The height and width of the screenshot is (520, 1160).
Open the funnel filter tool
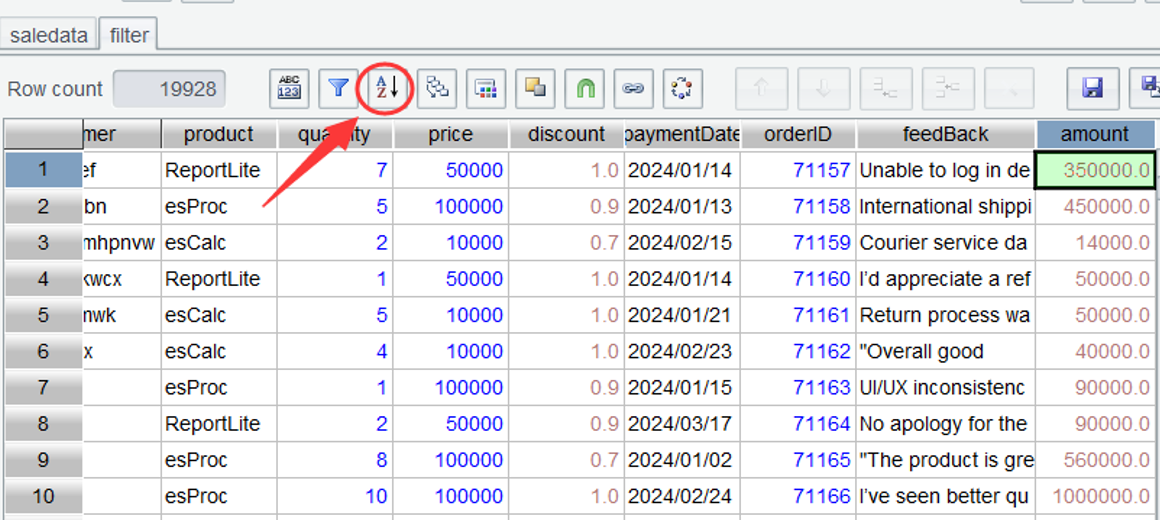coord(339,89)
